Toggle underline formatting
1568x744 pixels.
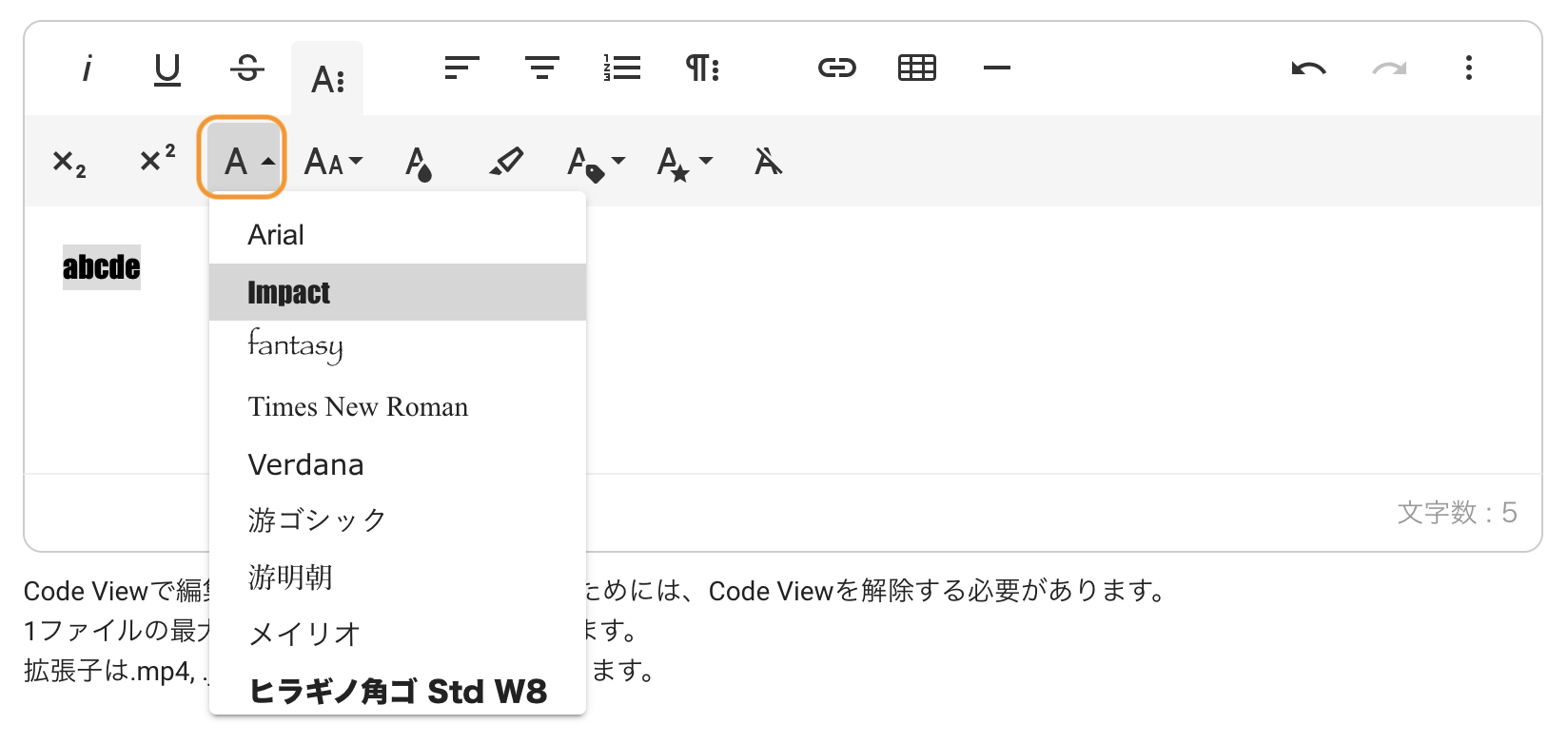click(x=167, y=69)
